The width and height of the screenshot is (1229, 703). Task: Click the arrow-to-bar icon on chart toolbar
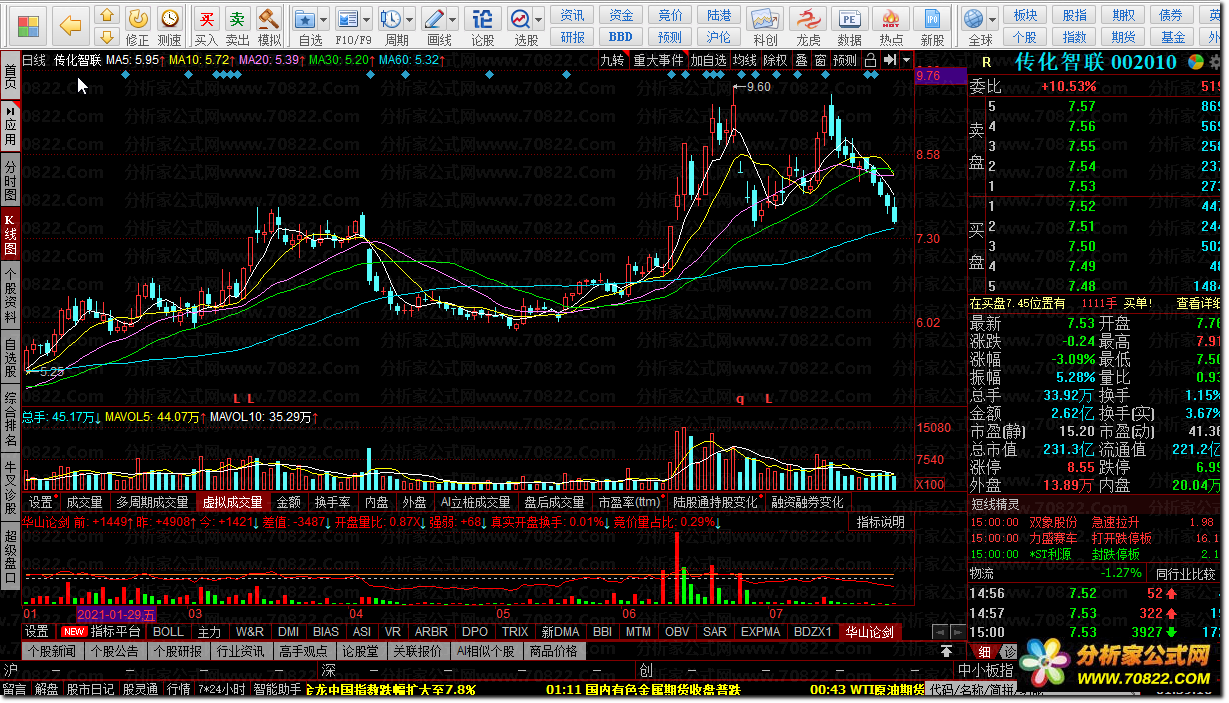[889, 60]
